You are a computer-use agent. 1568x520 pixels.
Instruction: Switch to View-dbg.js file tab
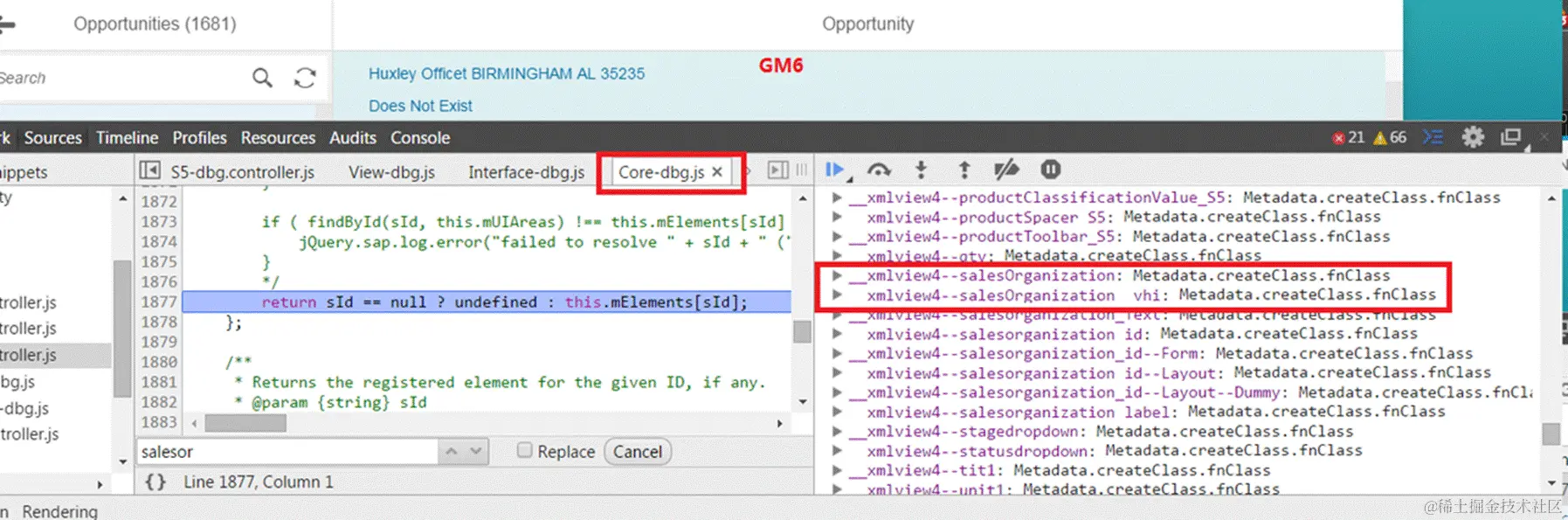click(391, 172)
